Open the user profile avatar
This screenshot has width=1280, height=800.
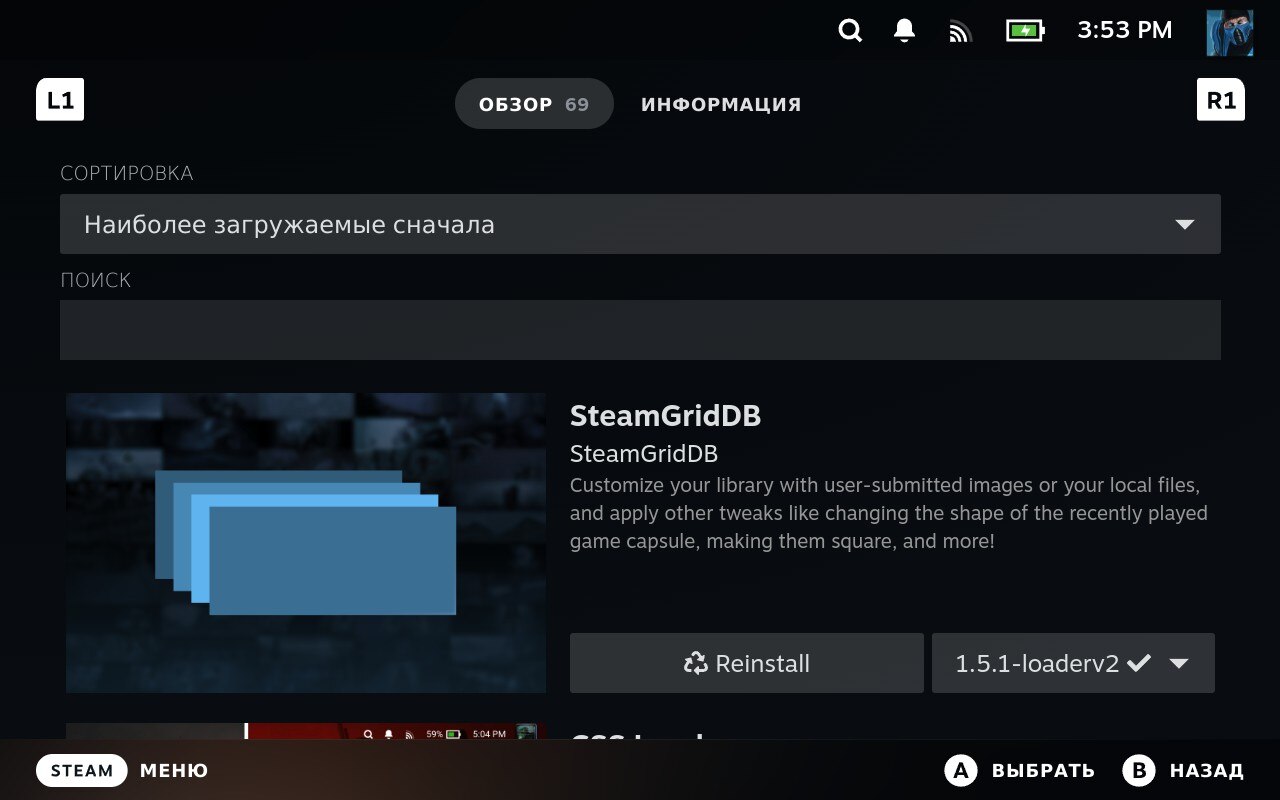(x=1229, y=32)
